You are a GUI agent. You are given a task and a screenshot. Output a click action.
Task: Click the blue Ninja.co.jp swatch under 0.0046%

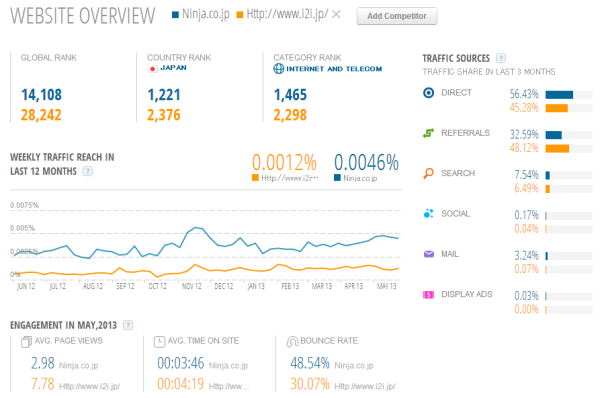(337, 178)
